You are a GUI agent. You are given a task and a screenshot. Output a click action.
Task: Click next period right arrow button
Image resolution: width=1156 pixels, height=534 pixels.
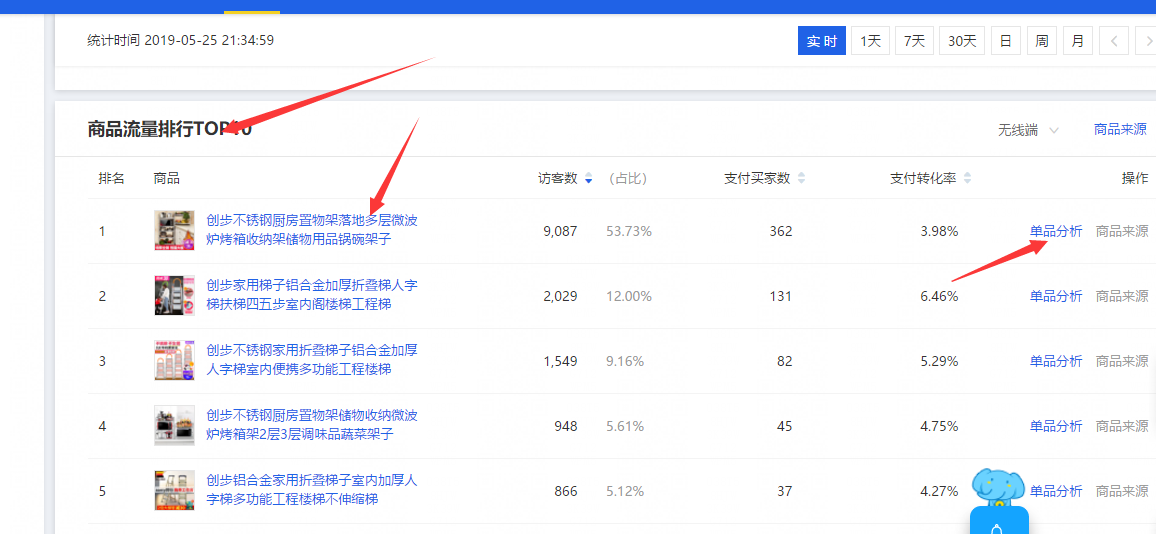[x=1147, y=41]
